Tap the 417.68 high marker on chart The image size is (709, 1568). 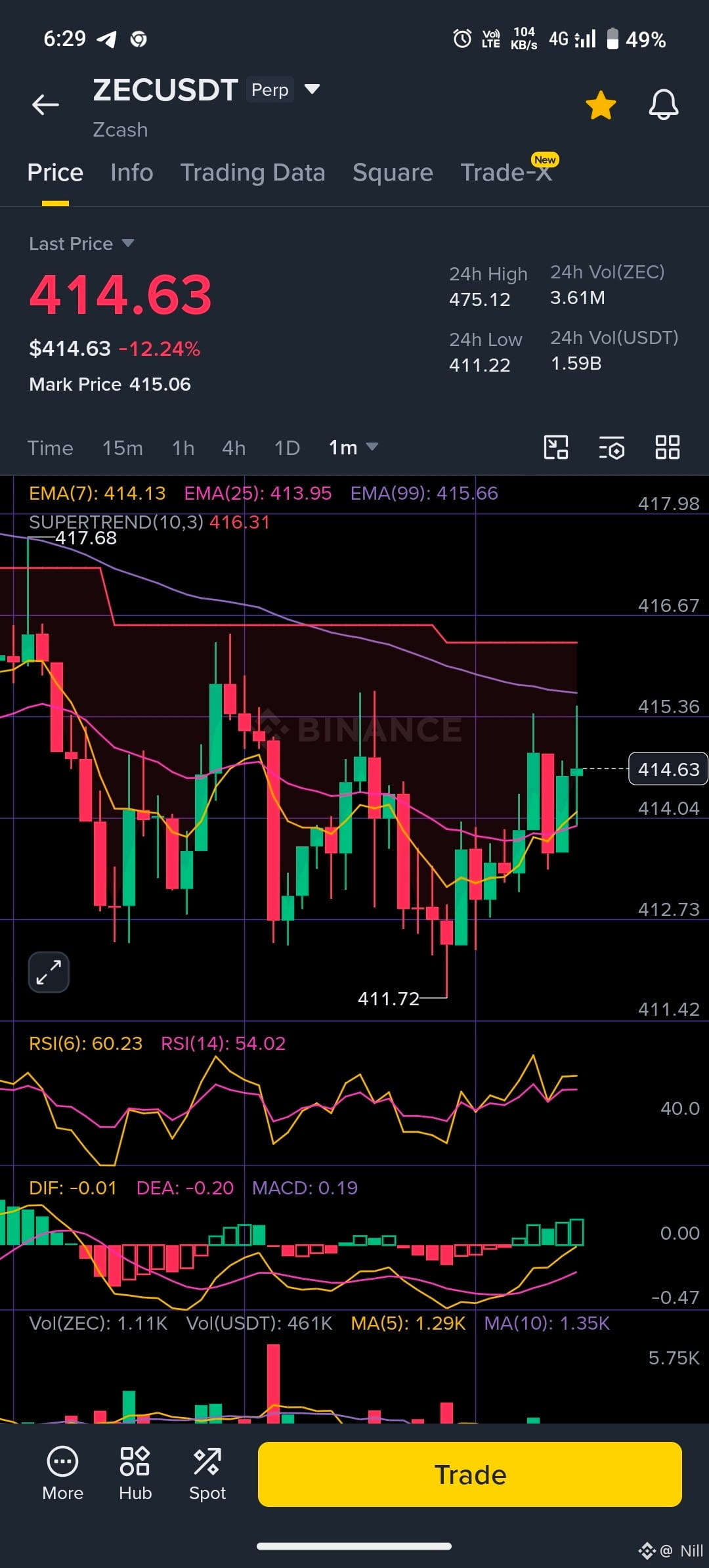click(86, 538)
